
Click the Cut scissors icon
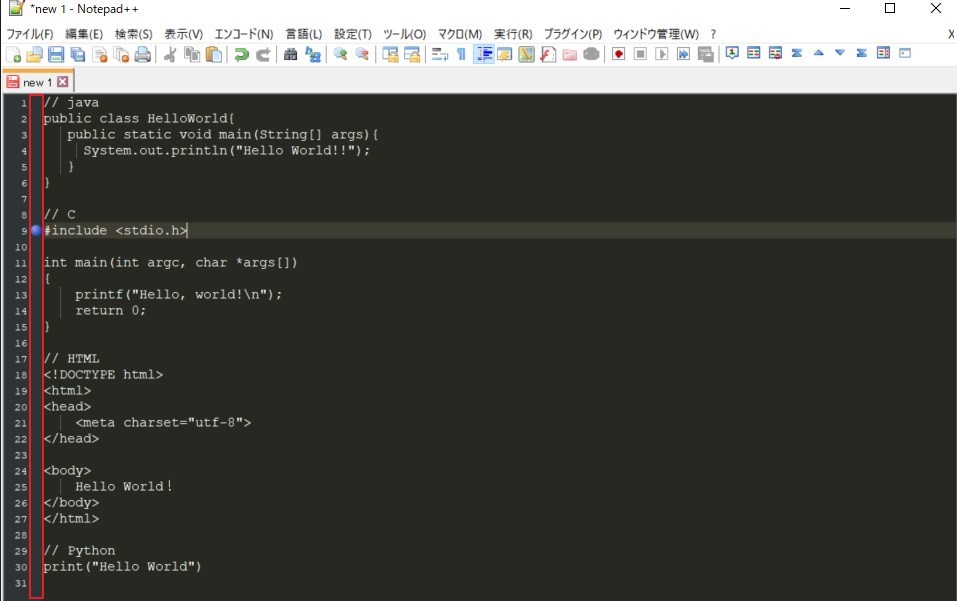click(170, 54)
